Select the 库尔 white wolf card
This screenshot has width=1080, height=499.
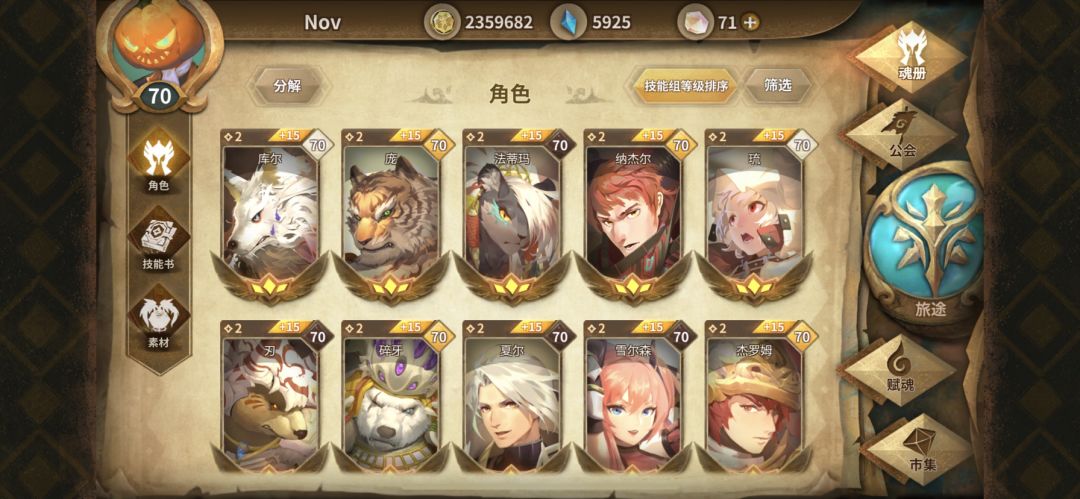click(271, 215)
